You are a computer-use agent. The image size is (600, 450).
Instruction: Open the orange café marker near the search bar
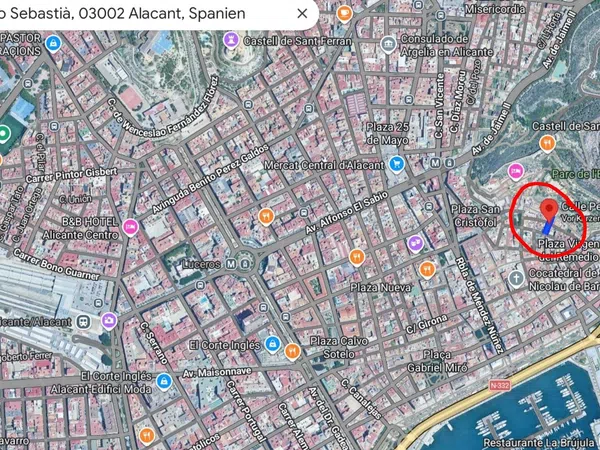344,14
